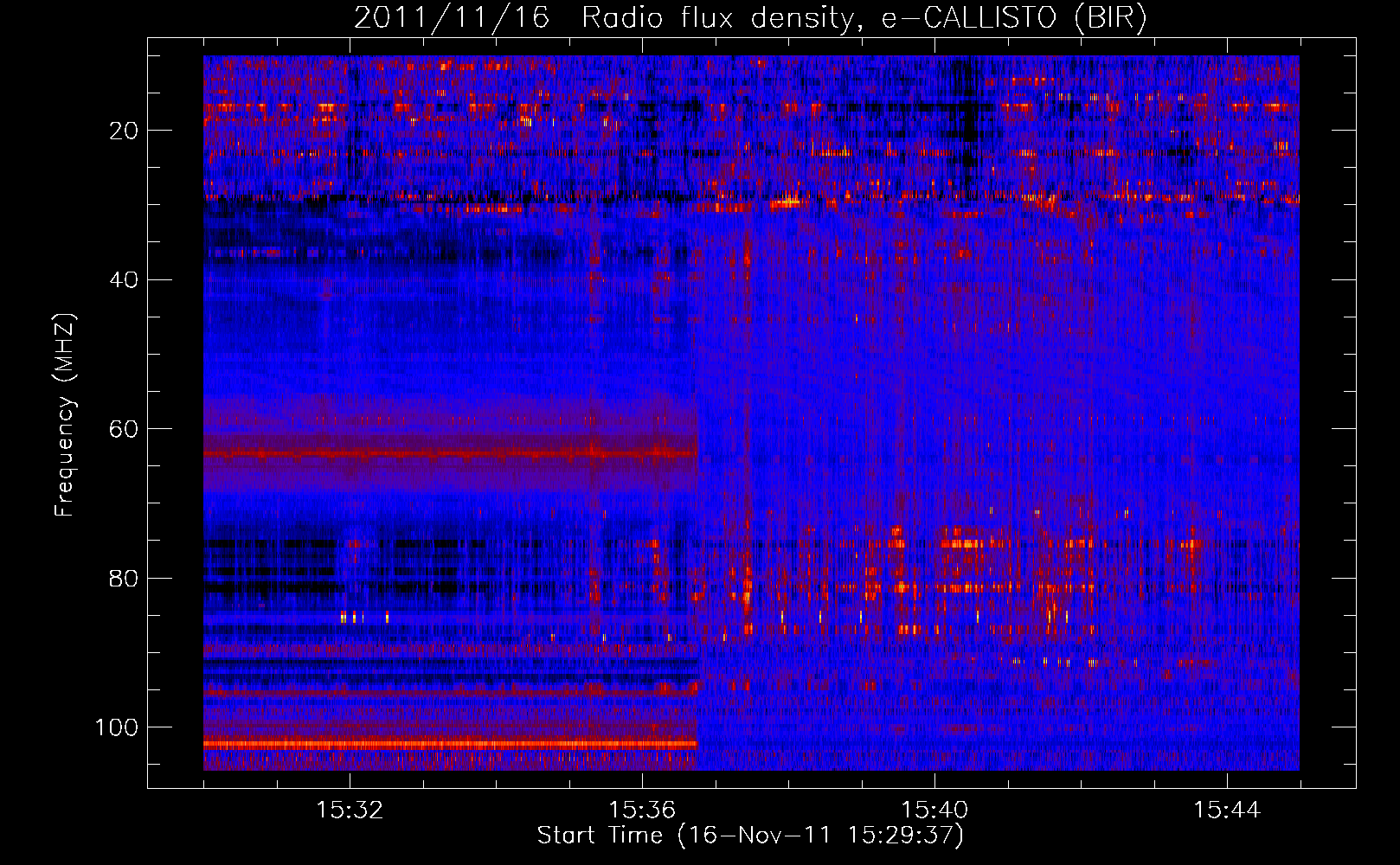Click the 'Frequency (MHZ)' y-axis label
This screenshot has height=865, width=1400.
coord(65,415)
